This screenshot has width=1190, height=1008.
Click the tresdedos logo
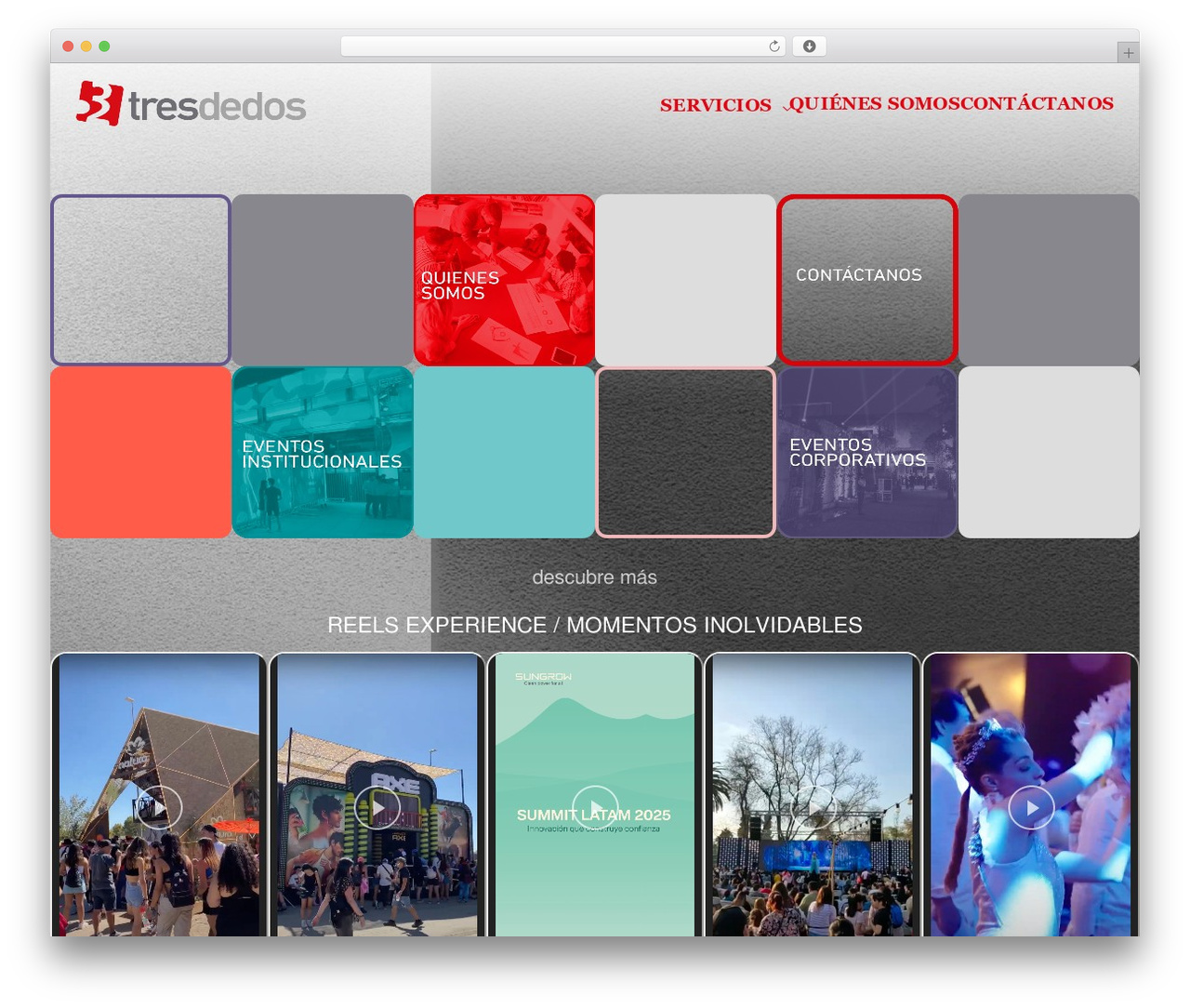point(191,103)
